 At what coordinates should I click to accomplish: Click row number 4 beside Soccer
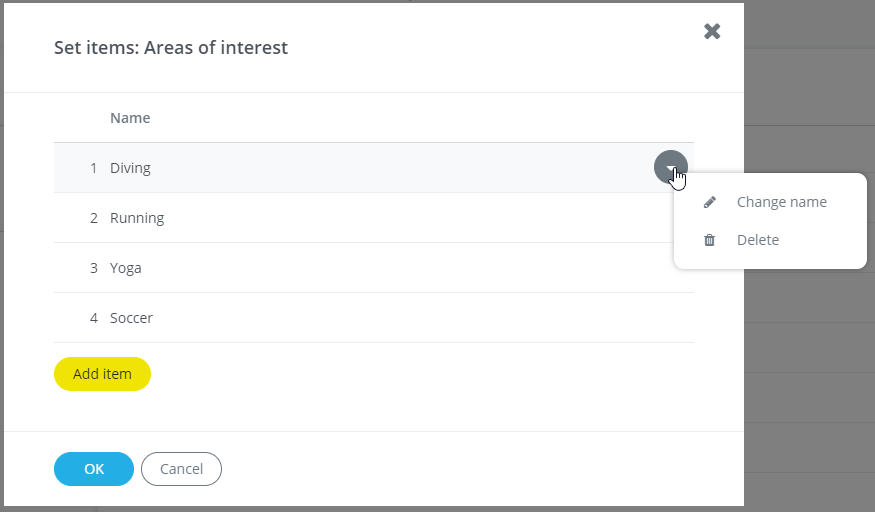[x=94, y=318]
